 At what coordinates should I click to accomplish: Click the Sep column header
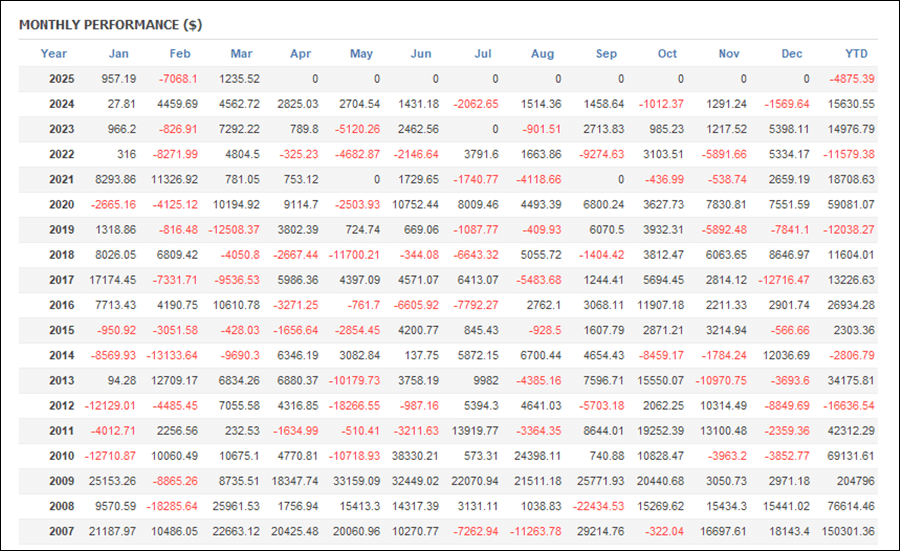(x=606, y=53)
